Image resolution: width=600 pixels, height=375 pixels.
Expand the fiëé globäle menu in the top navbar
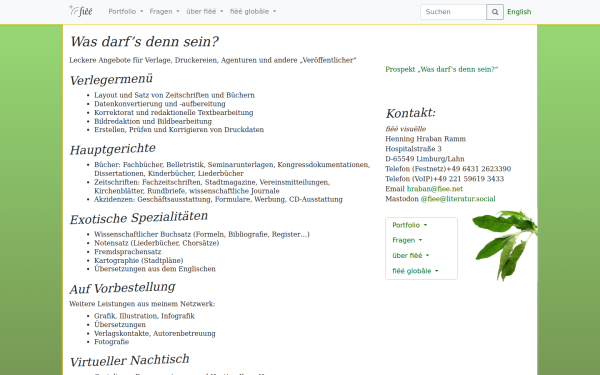tap(253, 11)
